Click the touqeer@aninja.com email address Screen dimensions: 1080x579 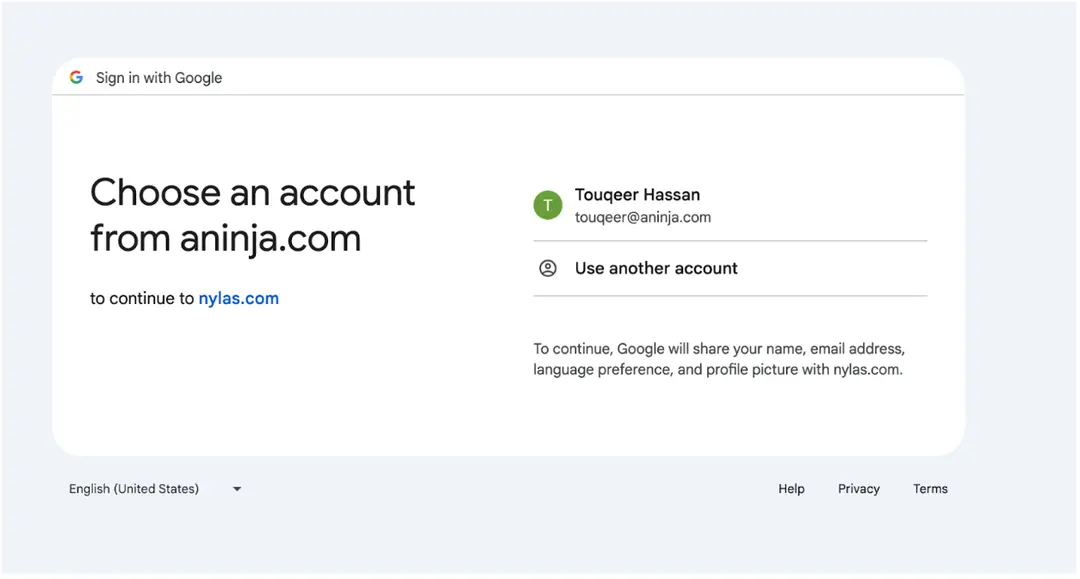(642, 217)
